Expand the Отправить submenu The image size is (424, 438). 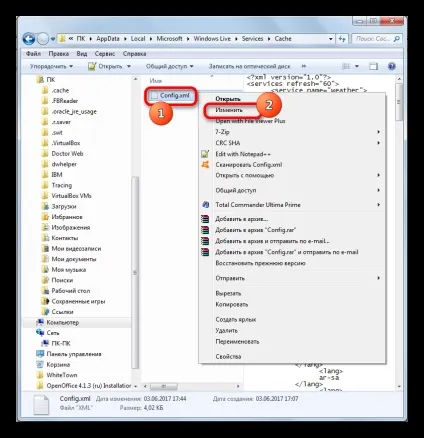(379, 278)
